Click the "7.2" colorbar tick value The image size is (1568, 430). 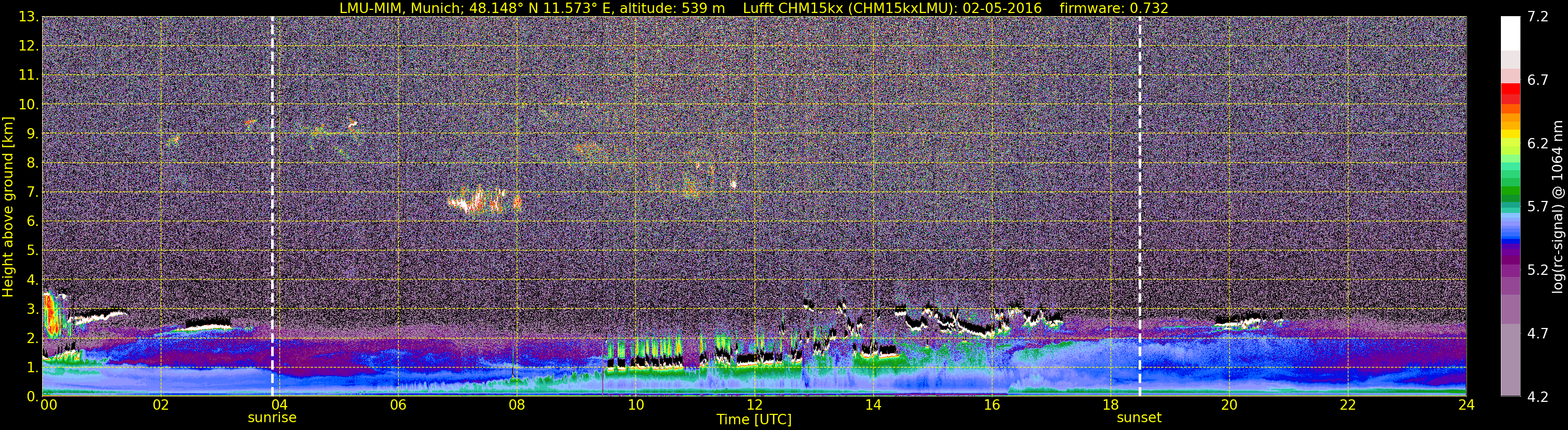pyautogui.click(x=1538, y=17)
